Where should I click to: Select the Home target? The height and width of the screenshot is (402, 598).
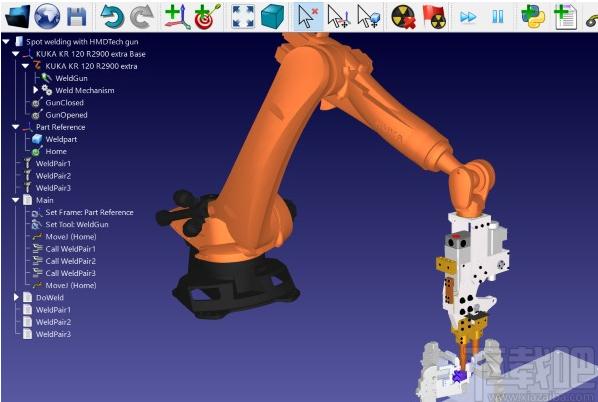tap(56, 151)
